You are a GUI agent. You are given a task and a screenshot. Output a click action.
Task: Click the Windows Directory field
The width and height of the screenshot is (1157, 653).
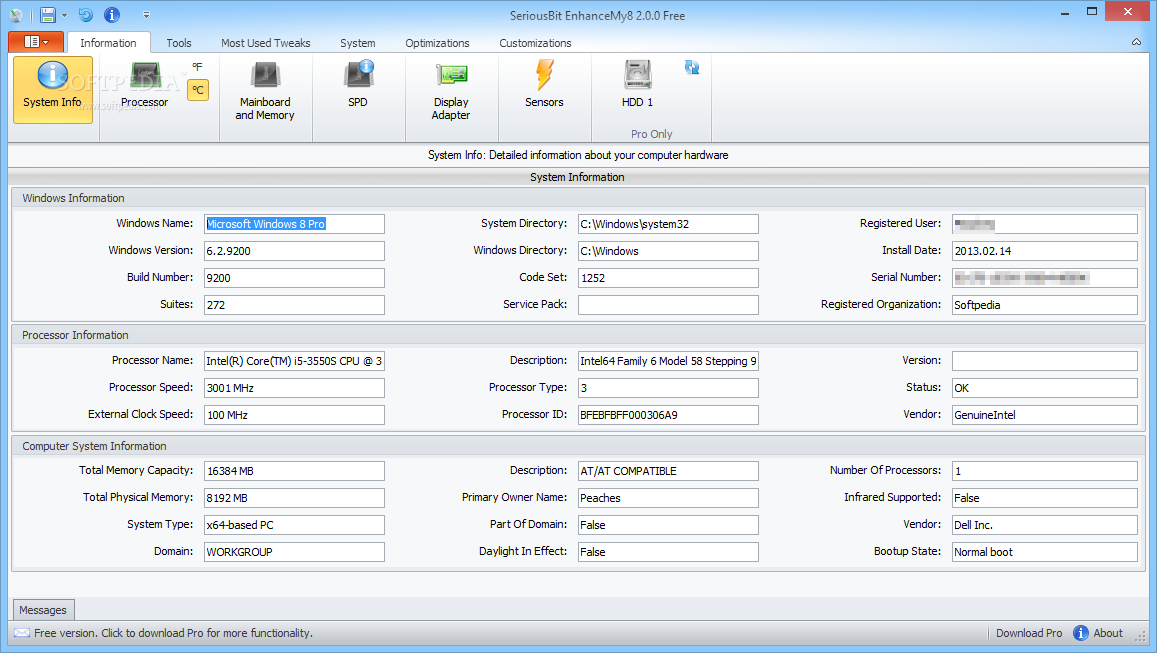click(x=668, y=251)
